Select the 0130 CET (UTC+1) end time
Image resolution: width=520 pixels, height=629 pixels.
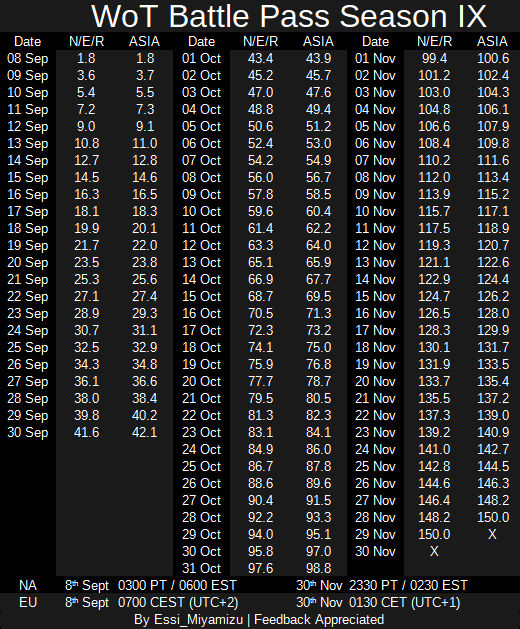point(404,603)
